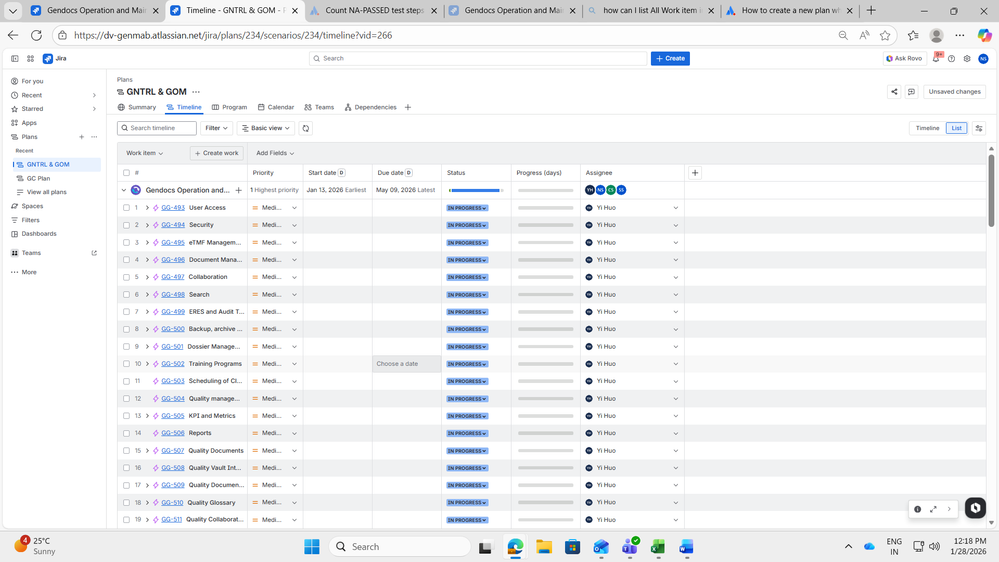Switch to the Dependencies tab
Viewport: 999px width, 562px height.
point(371,107)
